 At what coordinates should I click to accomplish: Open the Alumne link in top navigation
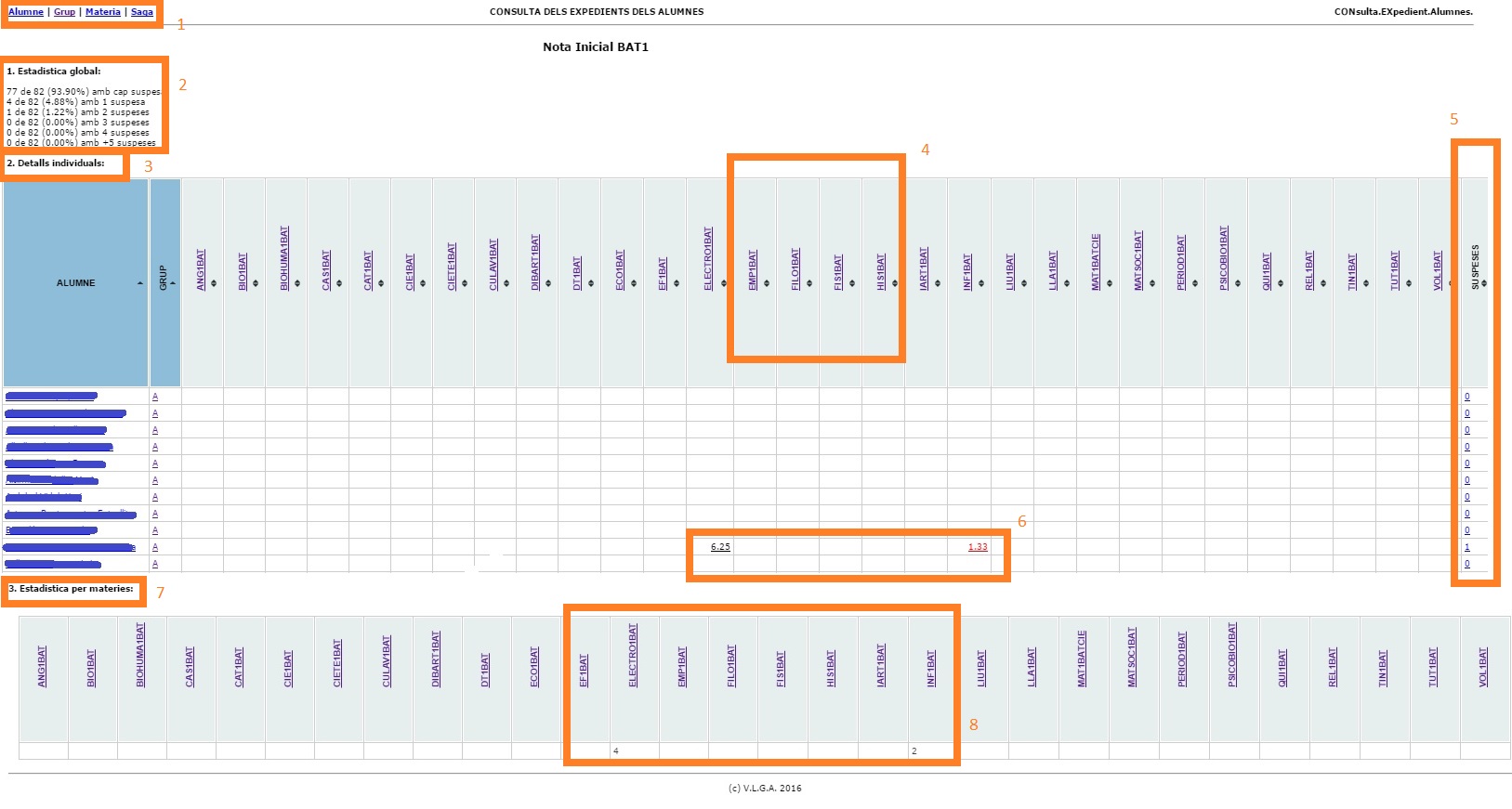coord(26,12)
